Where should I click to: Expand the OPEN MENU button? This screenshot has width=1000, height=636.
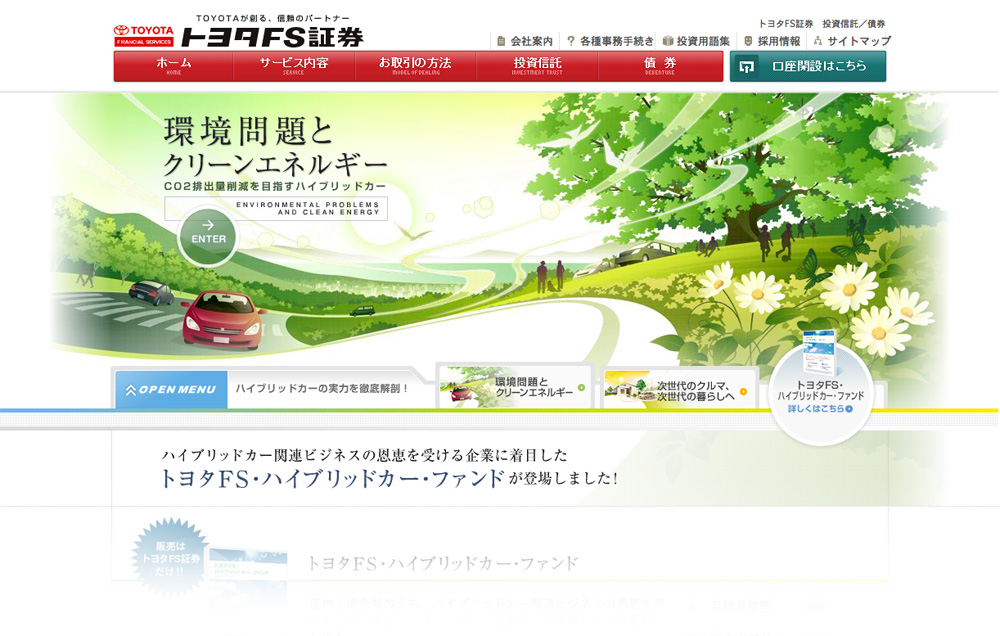[x=171, y=389]
